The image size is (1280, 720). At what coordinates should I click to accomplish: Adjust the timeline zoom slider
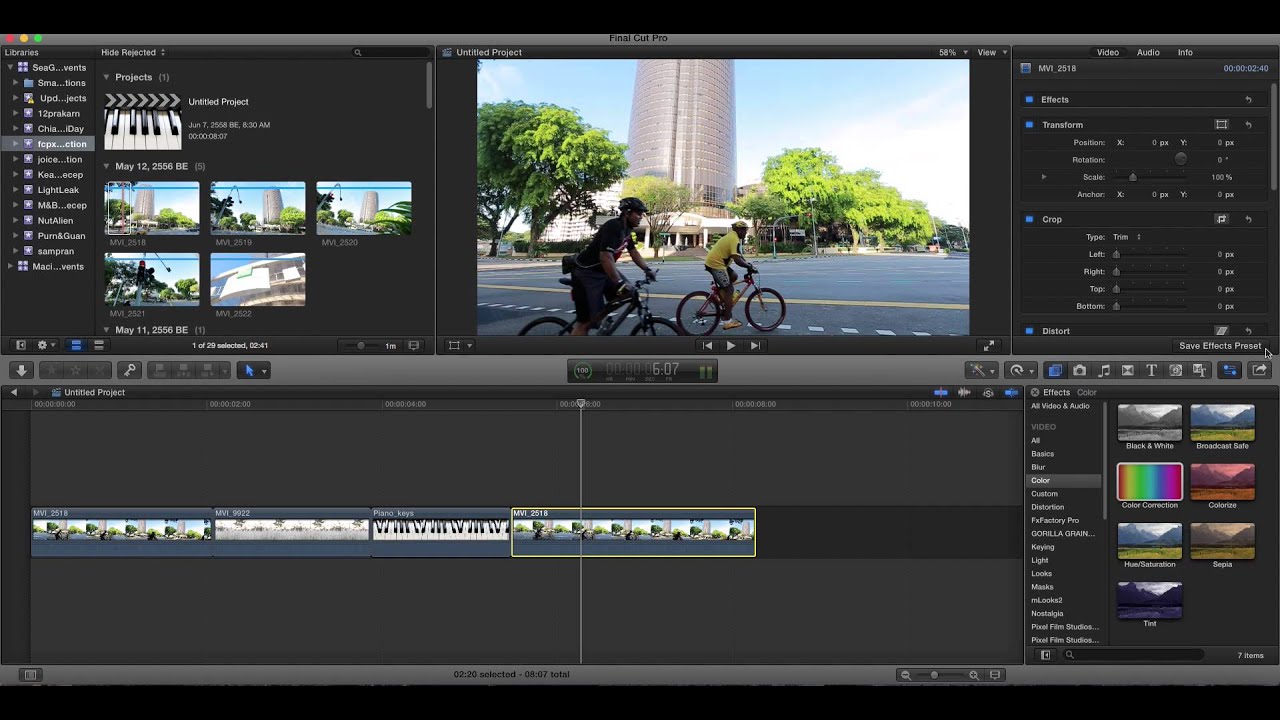point(934,675)
